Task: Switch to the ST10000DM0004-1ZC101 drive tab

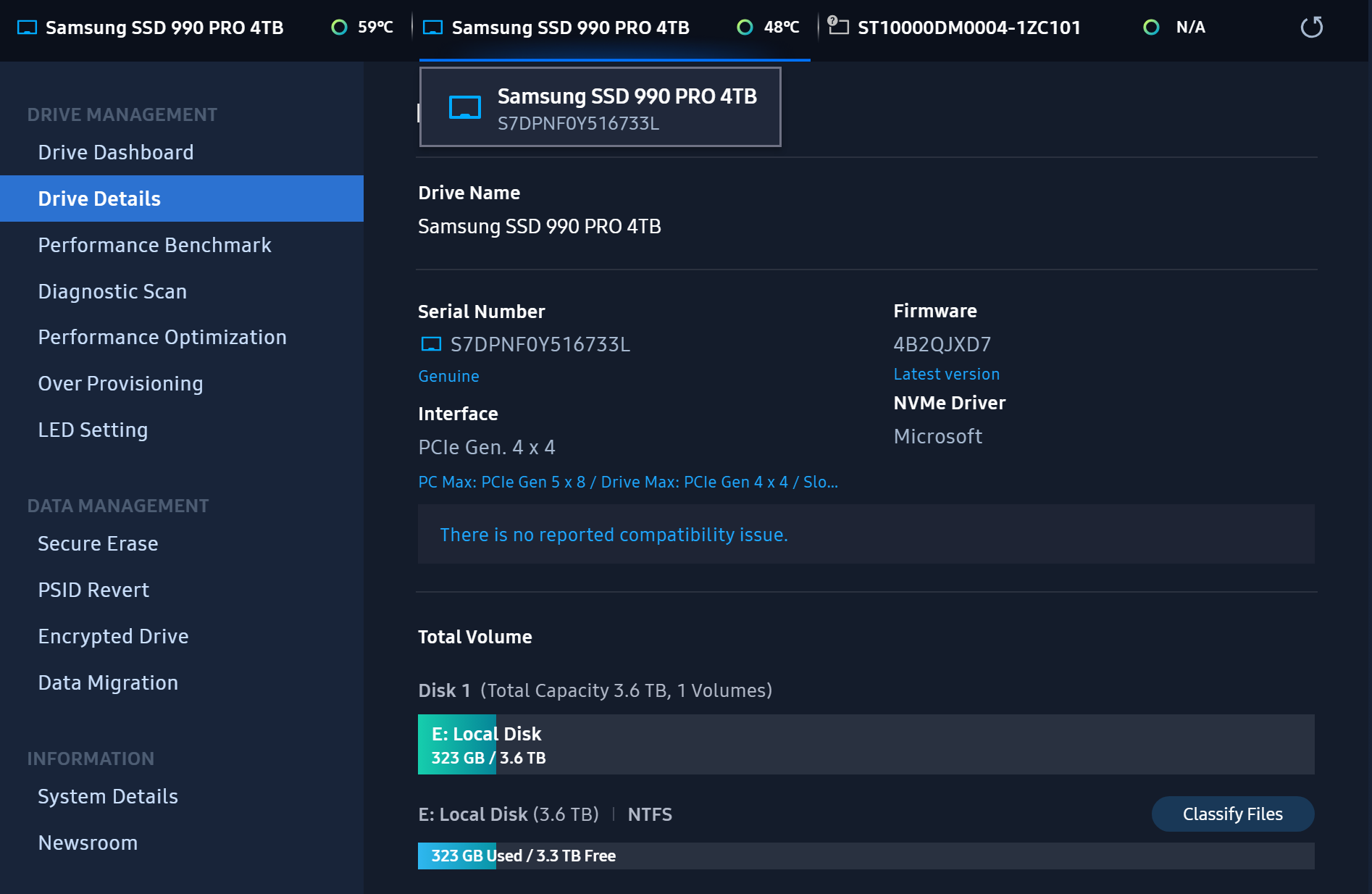Action: [1020, 28]
